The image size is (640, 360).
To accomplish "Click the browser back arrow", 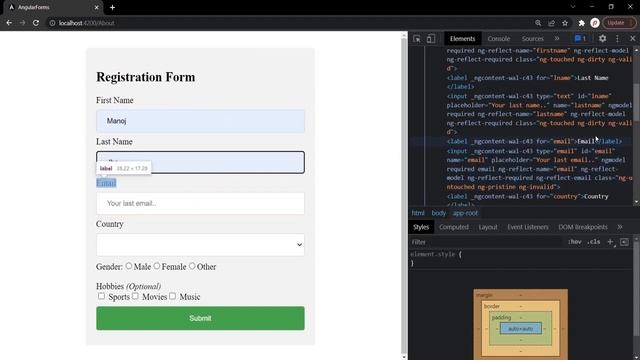I will point(9,23).
